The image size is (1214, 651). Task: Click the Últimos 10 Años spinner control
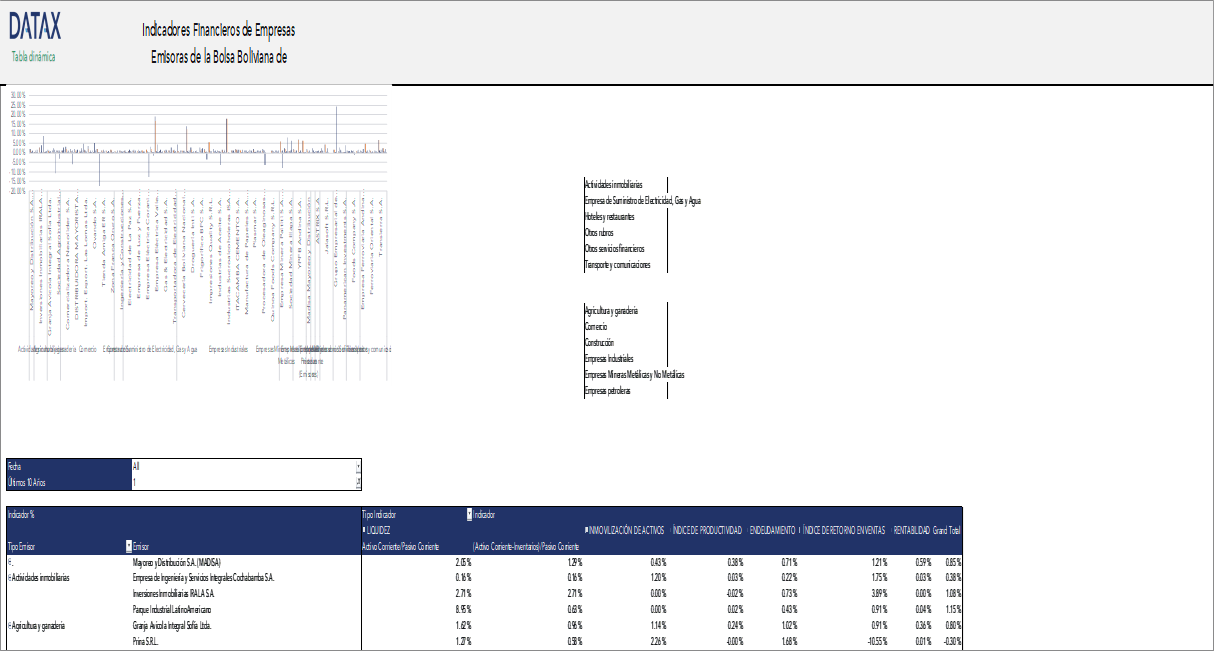[356, 482]
